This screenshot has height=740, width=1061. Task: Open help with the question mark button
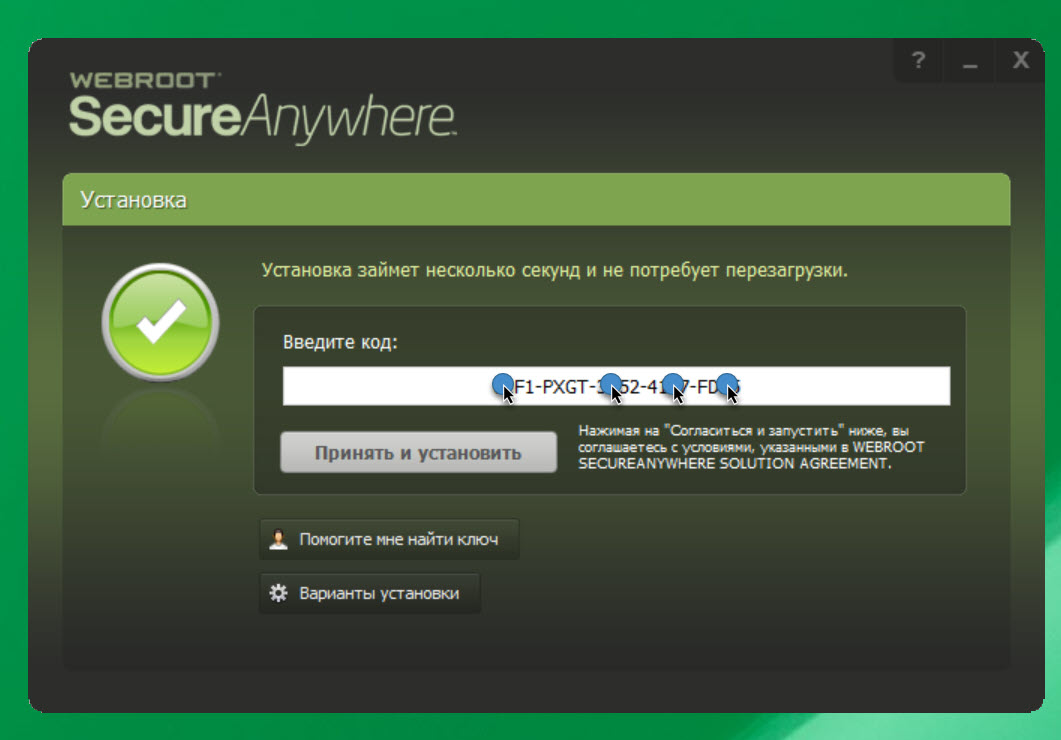coord(918,61)
